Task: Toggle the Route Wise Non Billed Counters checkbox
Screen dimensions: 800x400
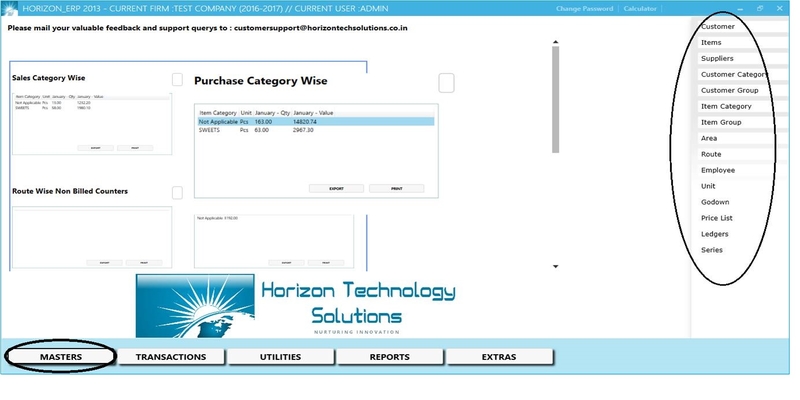Action: point(177,193)
